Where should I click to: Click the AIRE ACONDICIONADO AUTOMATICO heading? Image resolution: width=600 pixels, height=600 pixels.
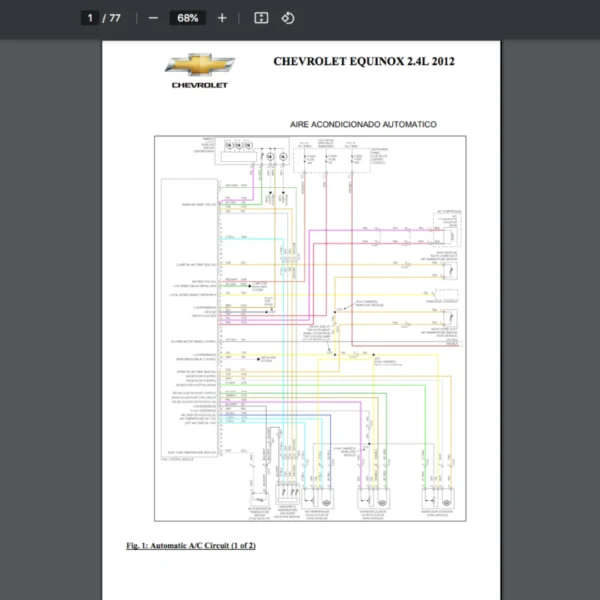point(363,124)
